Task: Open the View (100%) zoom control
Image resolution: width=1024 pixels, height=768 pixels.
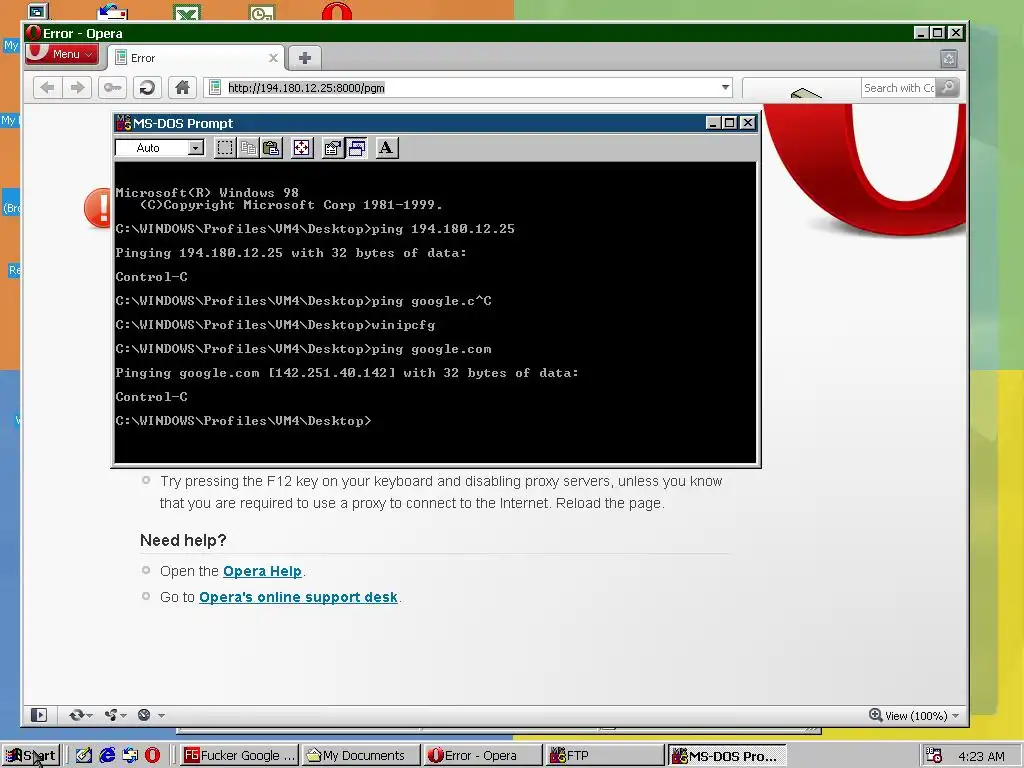Action: 914,716
